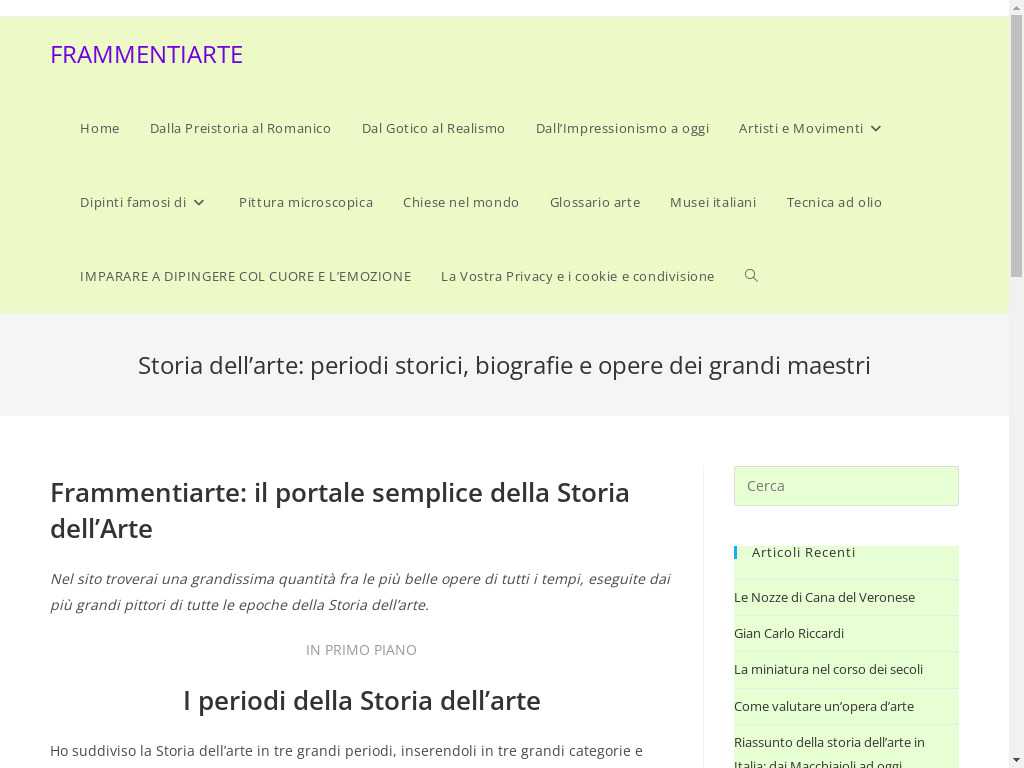Open Come valutare un'opera d'arte article
Image resolution: width=1024 pixels, height=768 pixels.
(x=824, y=707)
